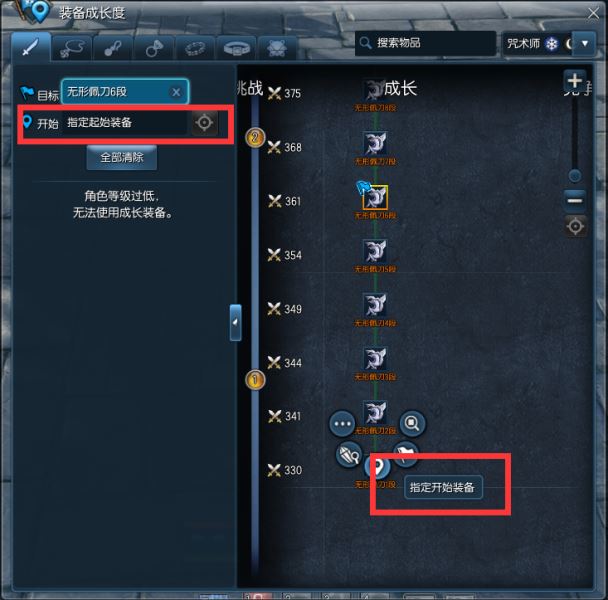Zoom out with the minus button
This screenshot has height=600, width=608.
pos(574,201)
